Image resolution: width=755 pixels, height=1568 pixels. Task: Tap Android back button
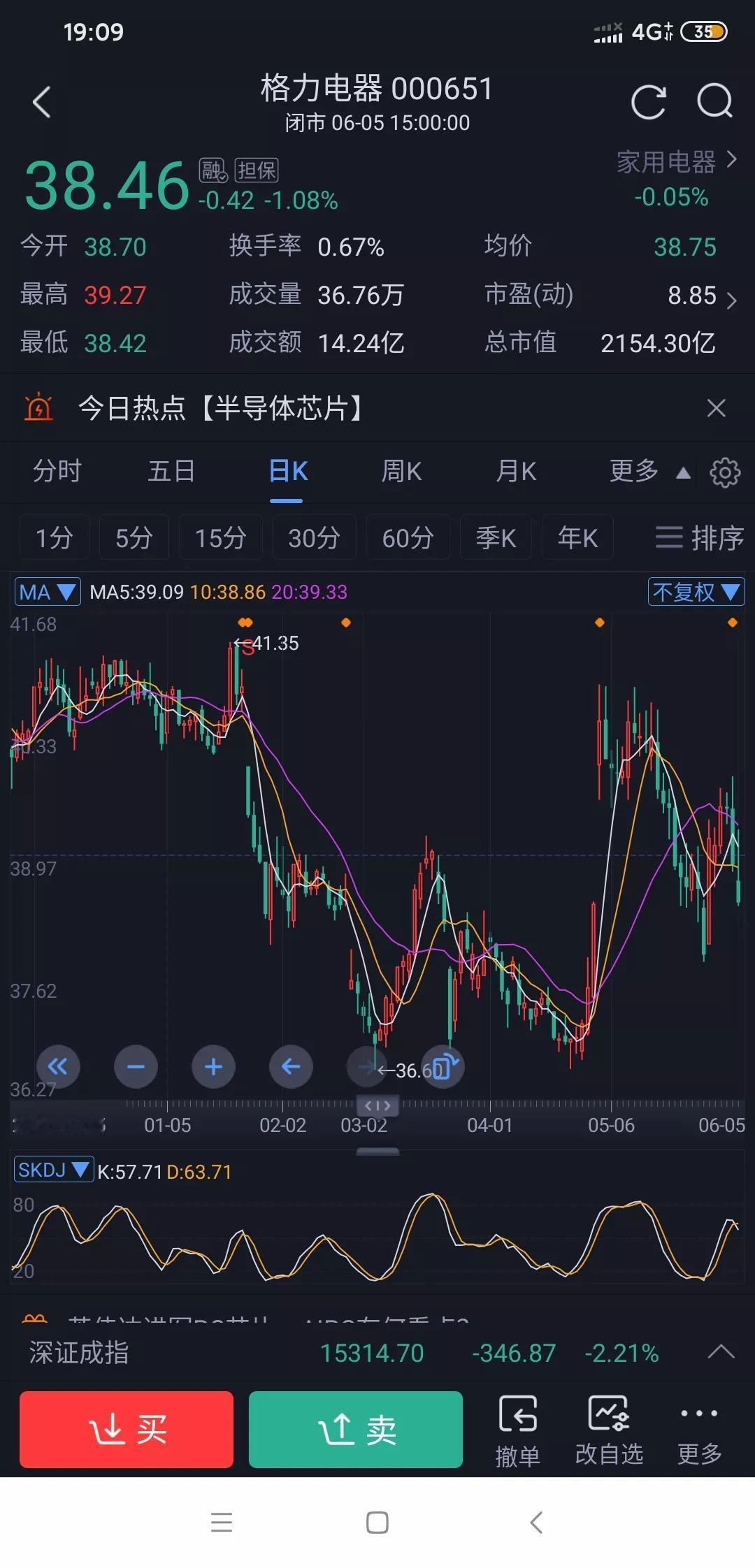[x=536, y=1523]
